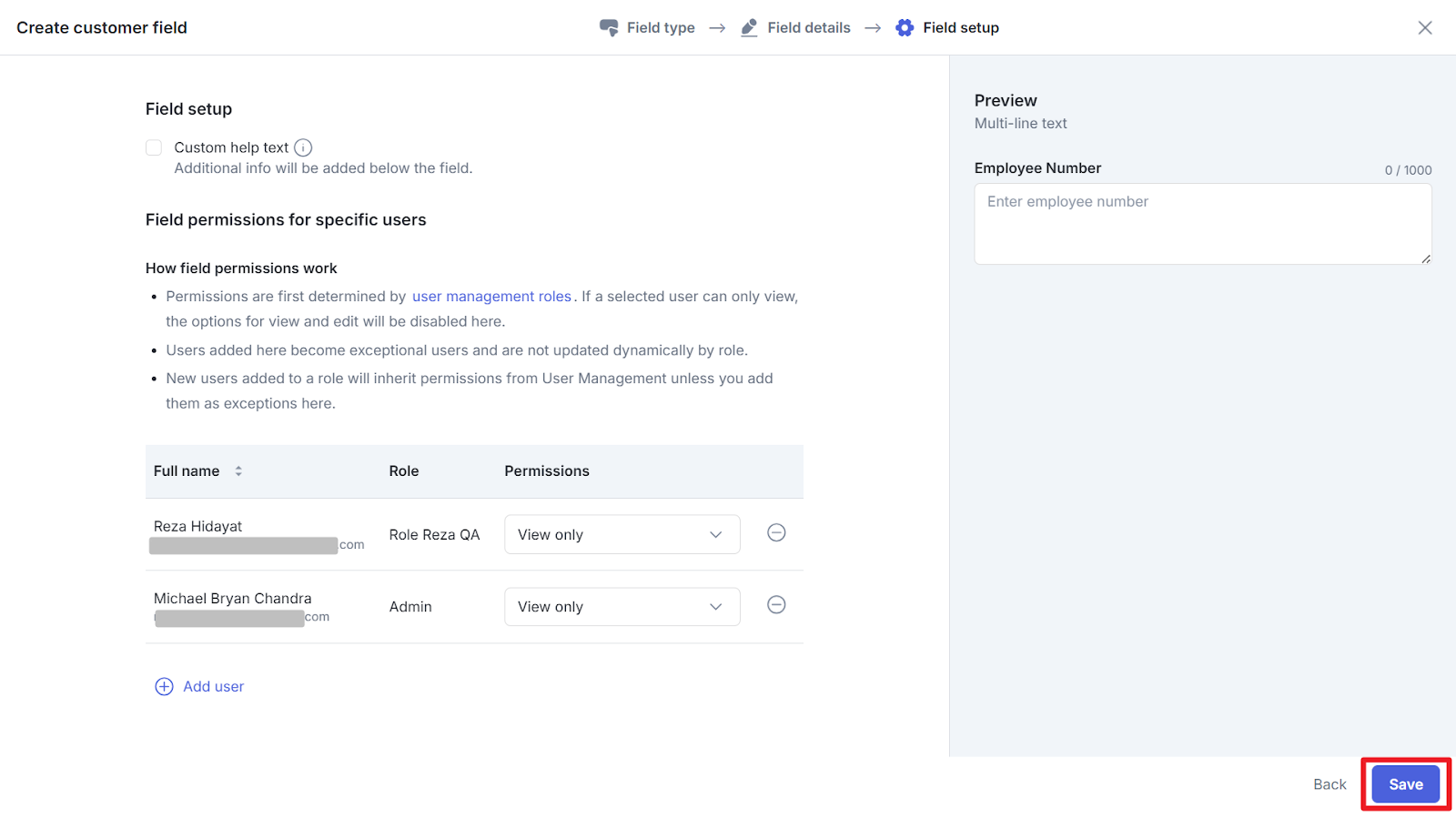This screenshot has width=1456, height=819.
Task: Click the Field details pencil icon
Action: tap(749, 27)
